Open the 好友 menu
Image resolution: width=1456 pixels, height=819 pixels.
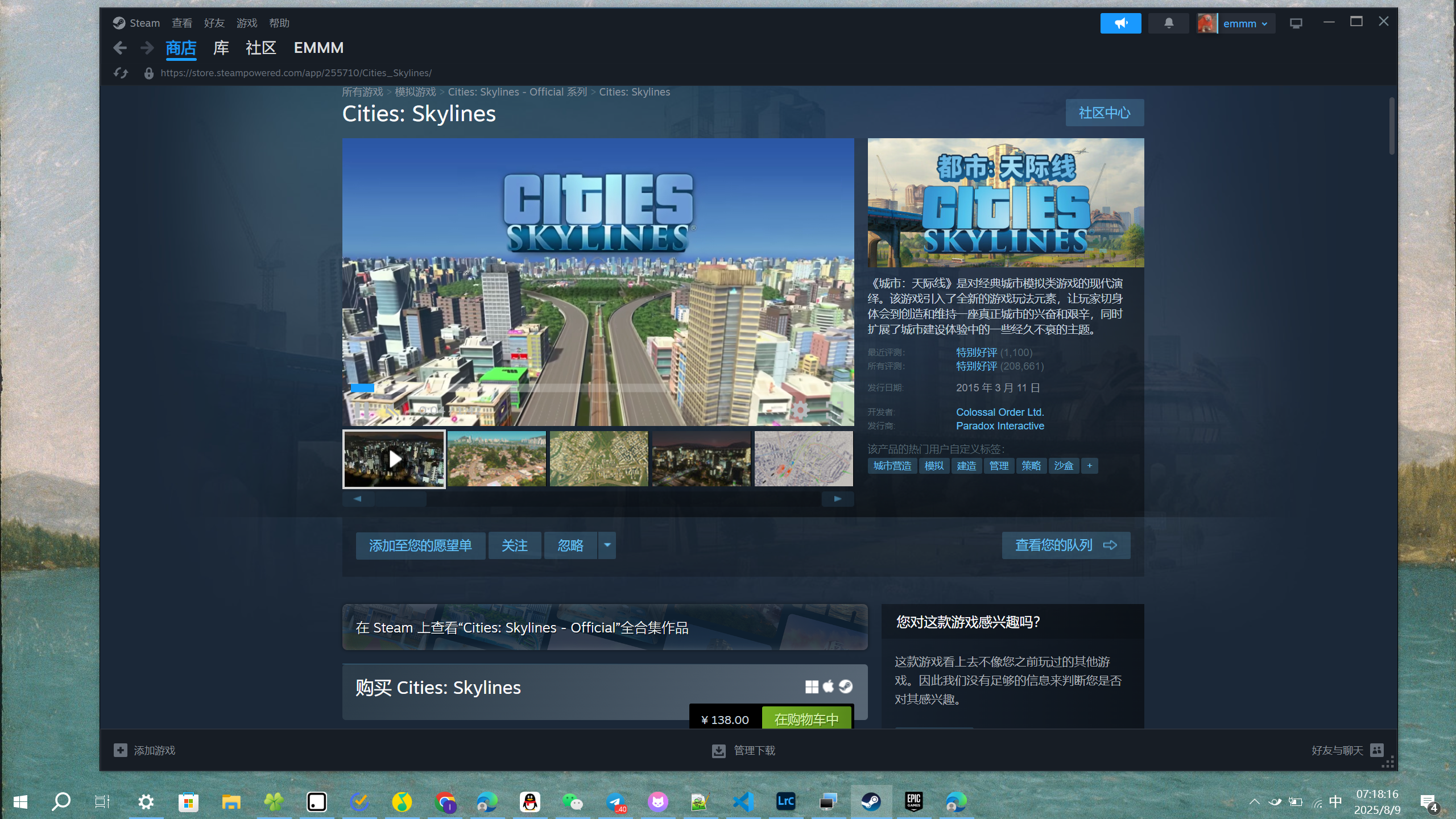tap(214, 23)
